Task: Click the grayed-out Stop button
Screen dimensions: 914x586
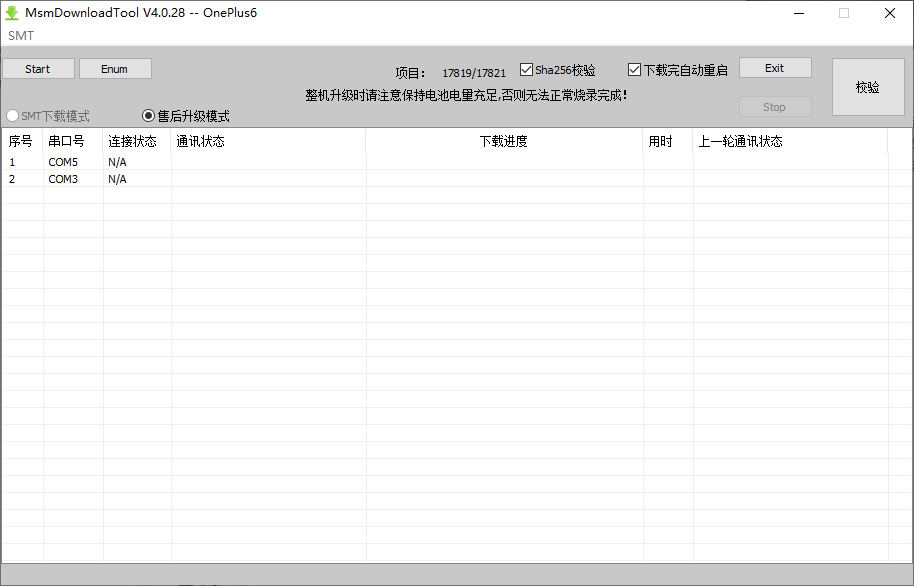Action: [775, 107]
